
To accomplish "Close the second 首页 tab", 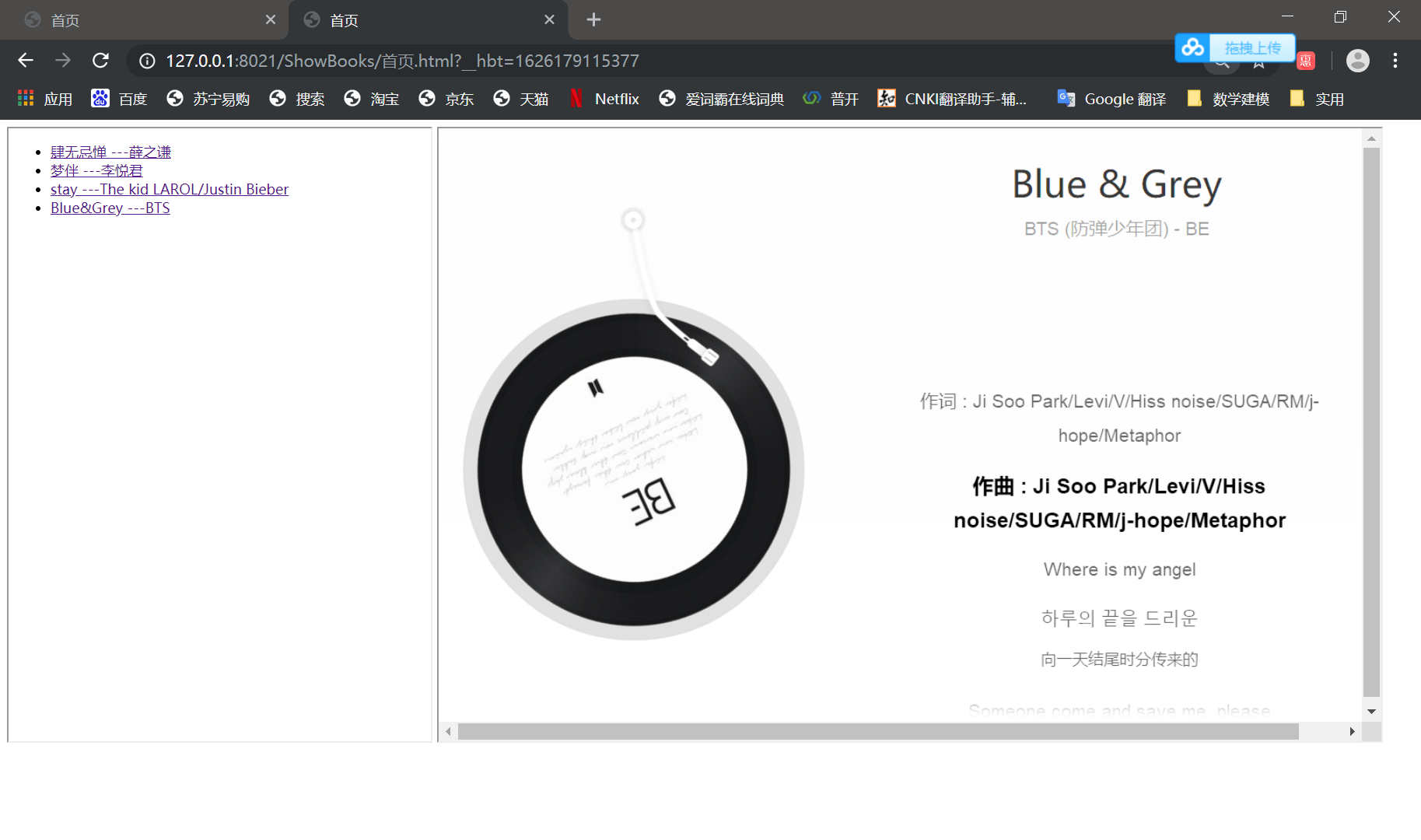I will pyautogui.click(x=549, y=19).
